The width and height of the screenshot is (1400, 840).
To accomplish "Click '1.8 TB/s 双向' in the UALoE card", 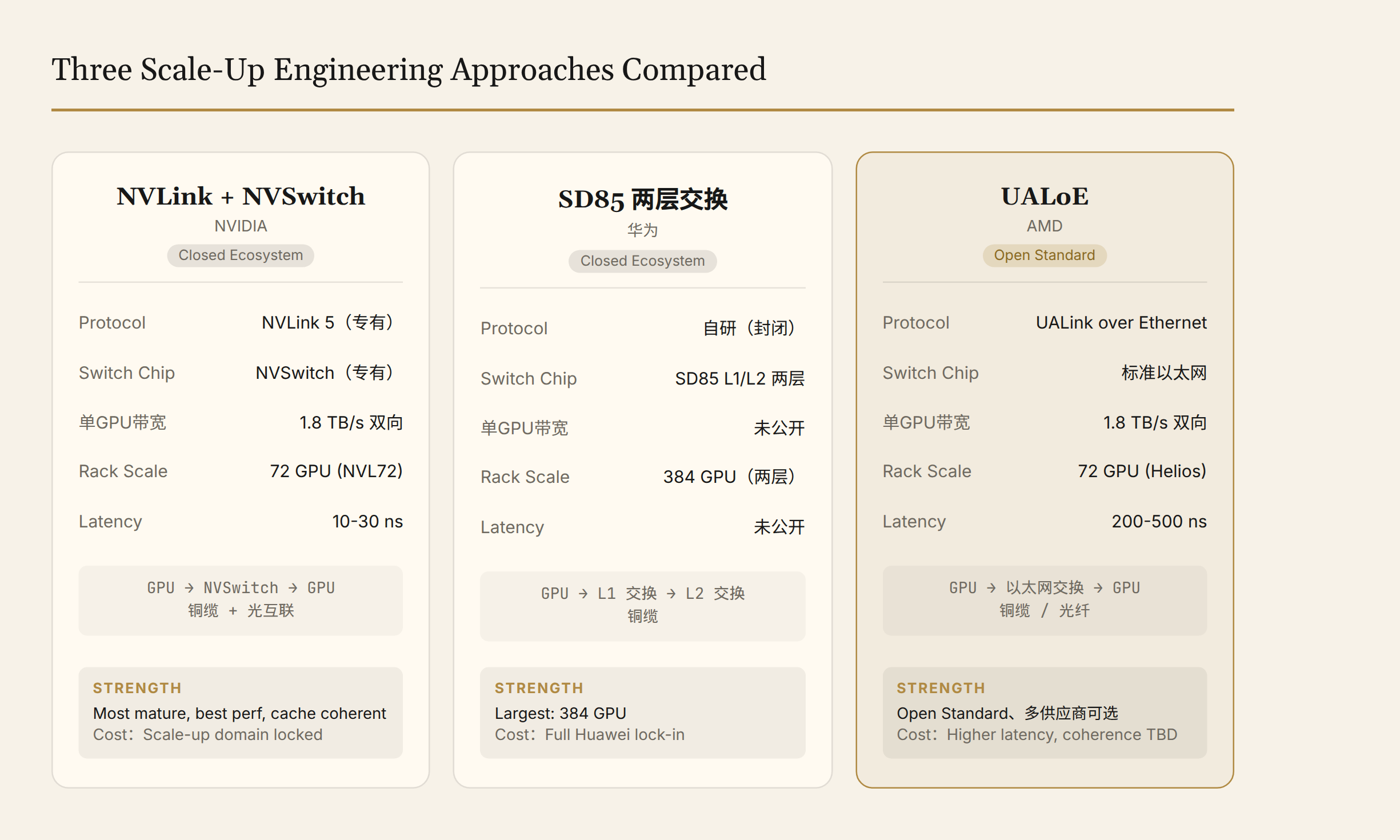I will (1155, 423).
